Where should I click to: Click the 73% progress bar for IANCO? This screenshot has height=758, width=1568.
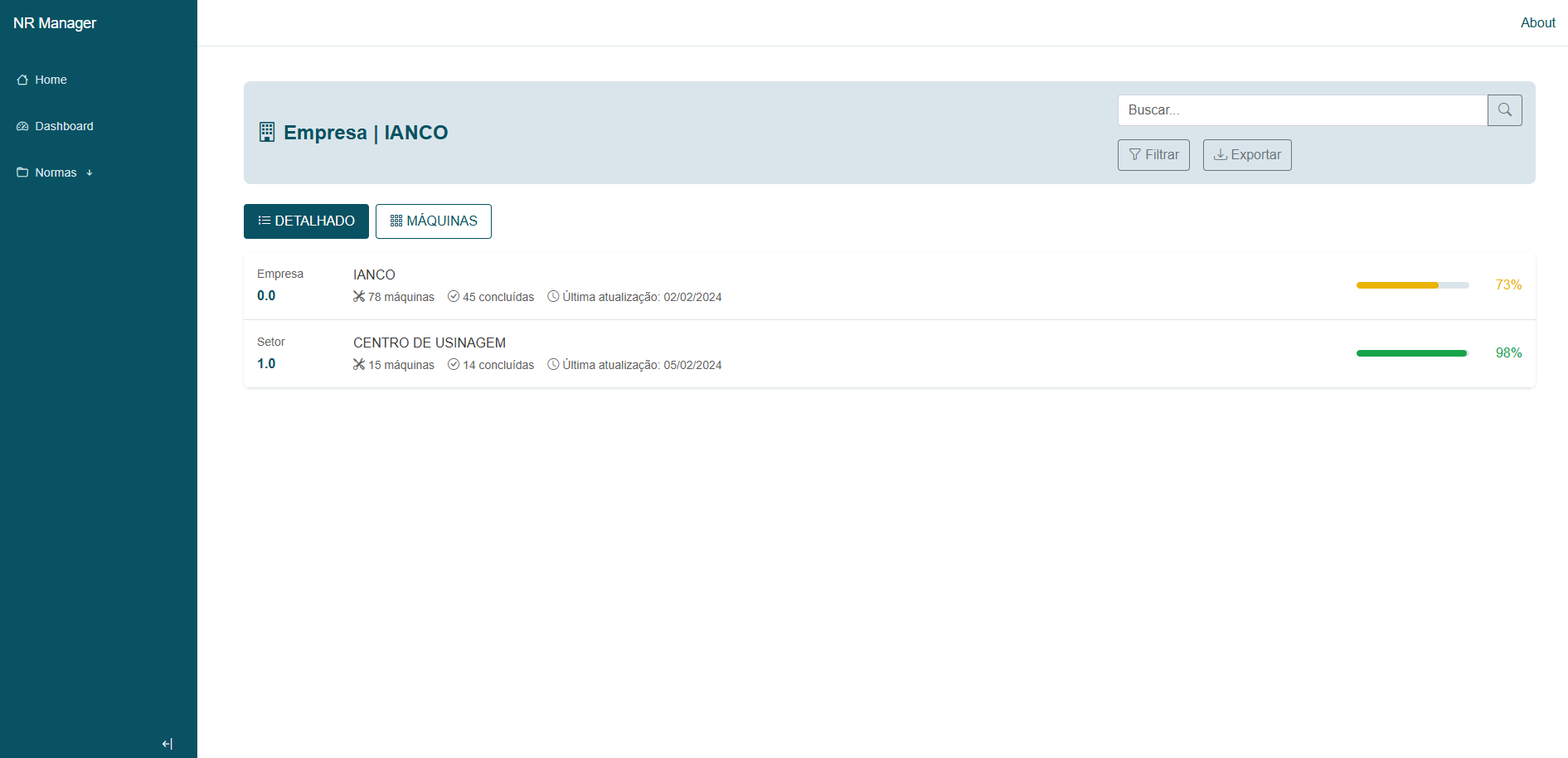click(1412, 285)
